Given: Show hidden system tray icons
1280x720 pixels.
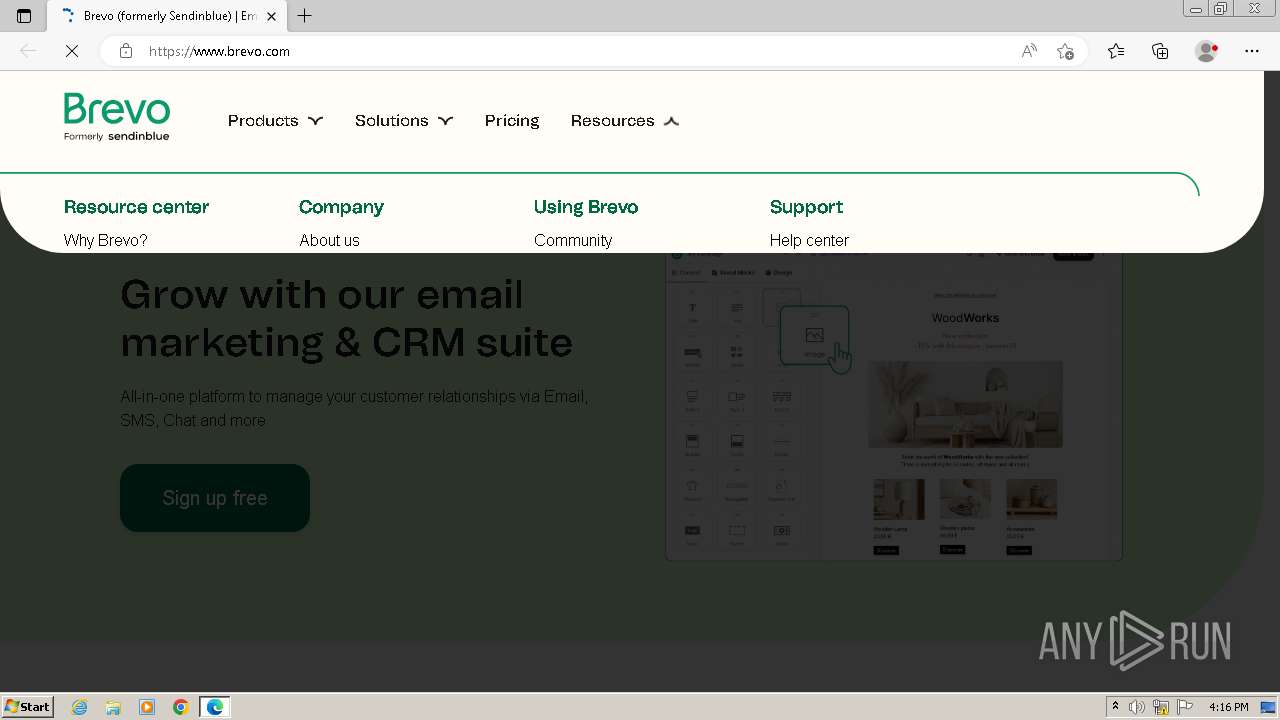Looking at the screenshot, I should (1116, 707).
